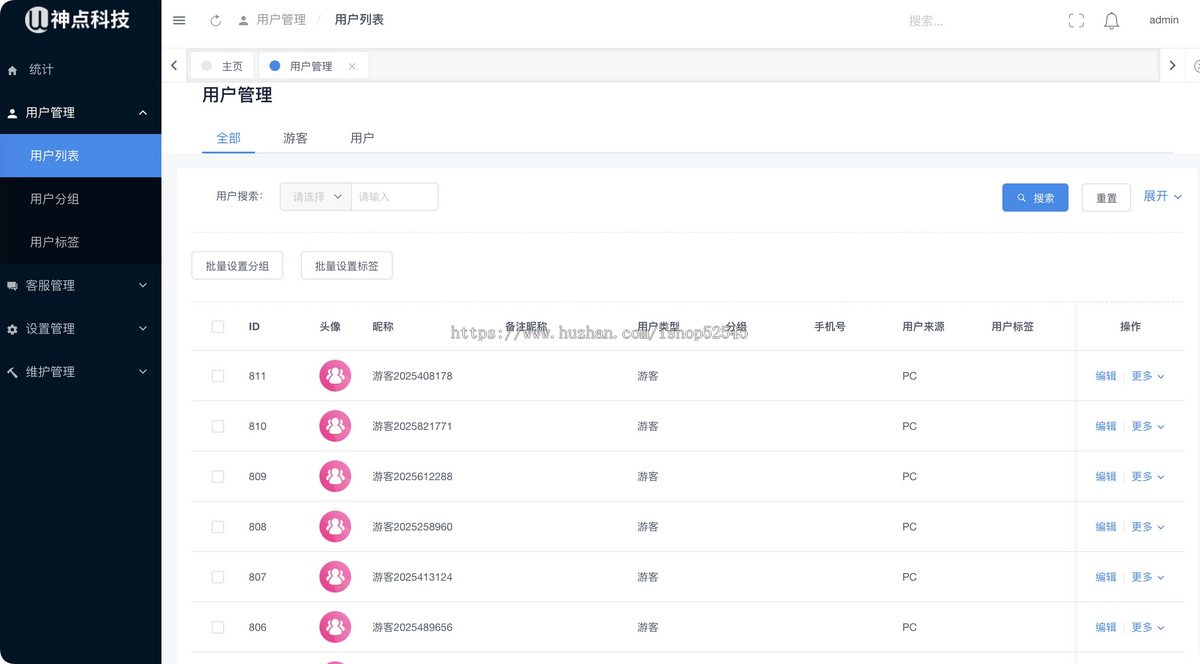Check the row checkbox for ID 810
This screenshot has width=1200, height=664.
[218, 426]
